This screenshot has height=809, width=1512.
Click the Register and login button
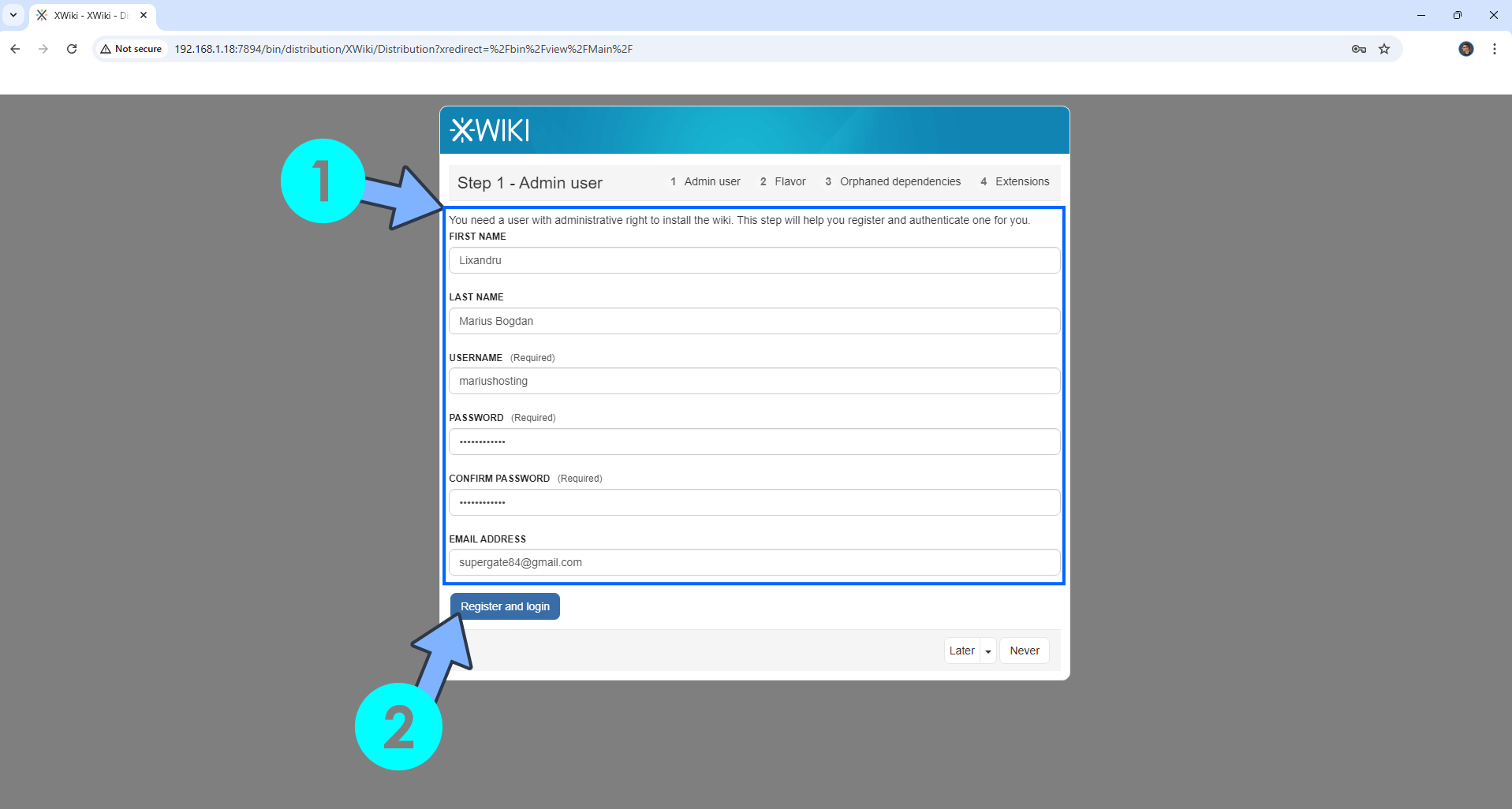coord(505,606)
